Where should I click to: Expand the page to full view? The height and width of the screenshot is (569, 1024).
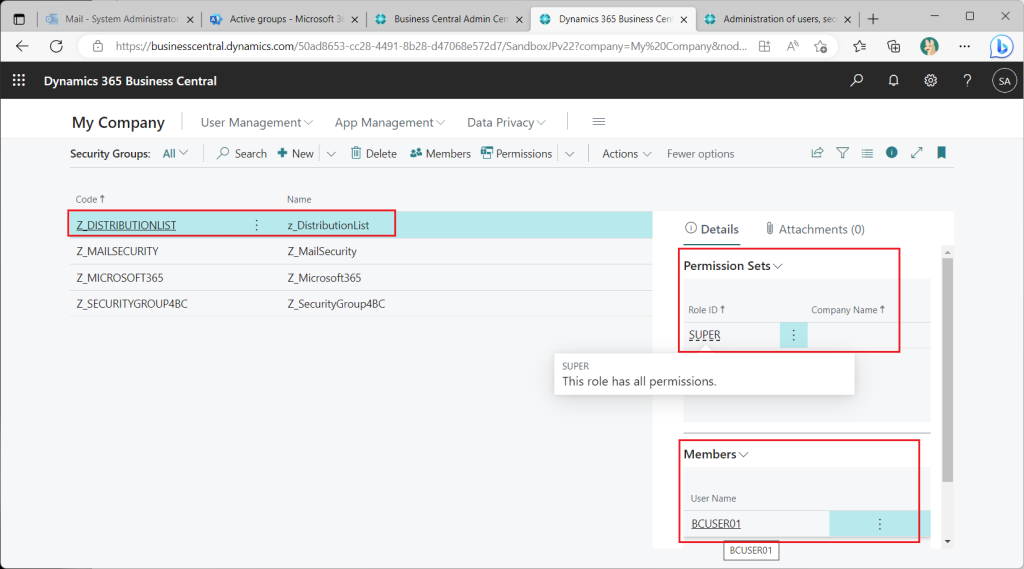pos(916,153)
